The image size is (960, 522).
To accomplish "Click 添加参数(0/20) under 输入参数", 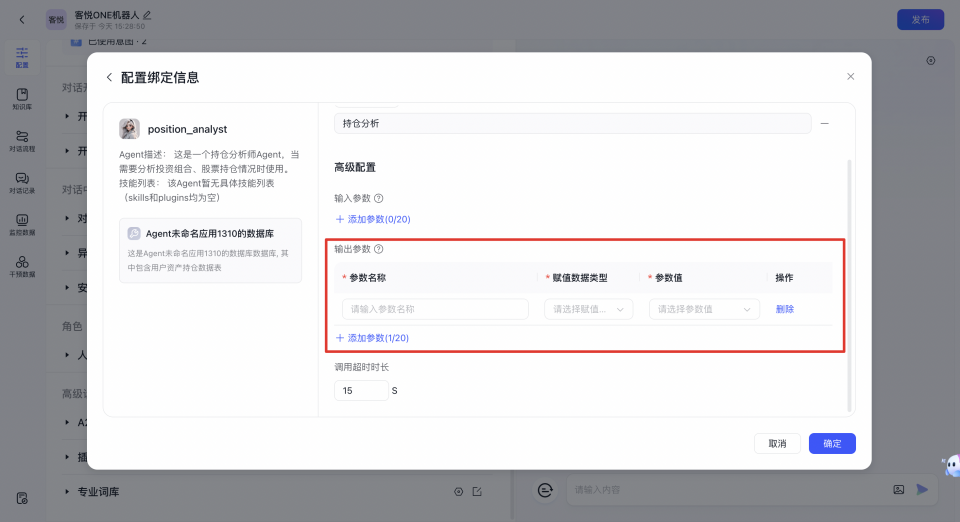I will coord(373,219).
